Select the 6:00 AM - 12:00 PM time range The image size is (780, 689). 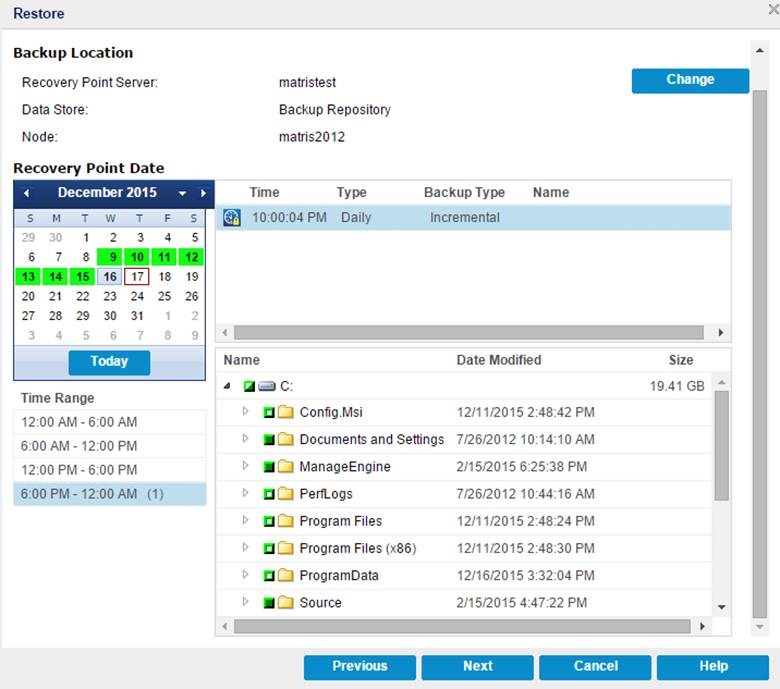(110, 446)
